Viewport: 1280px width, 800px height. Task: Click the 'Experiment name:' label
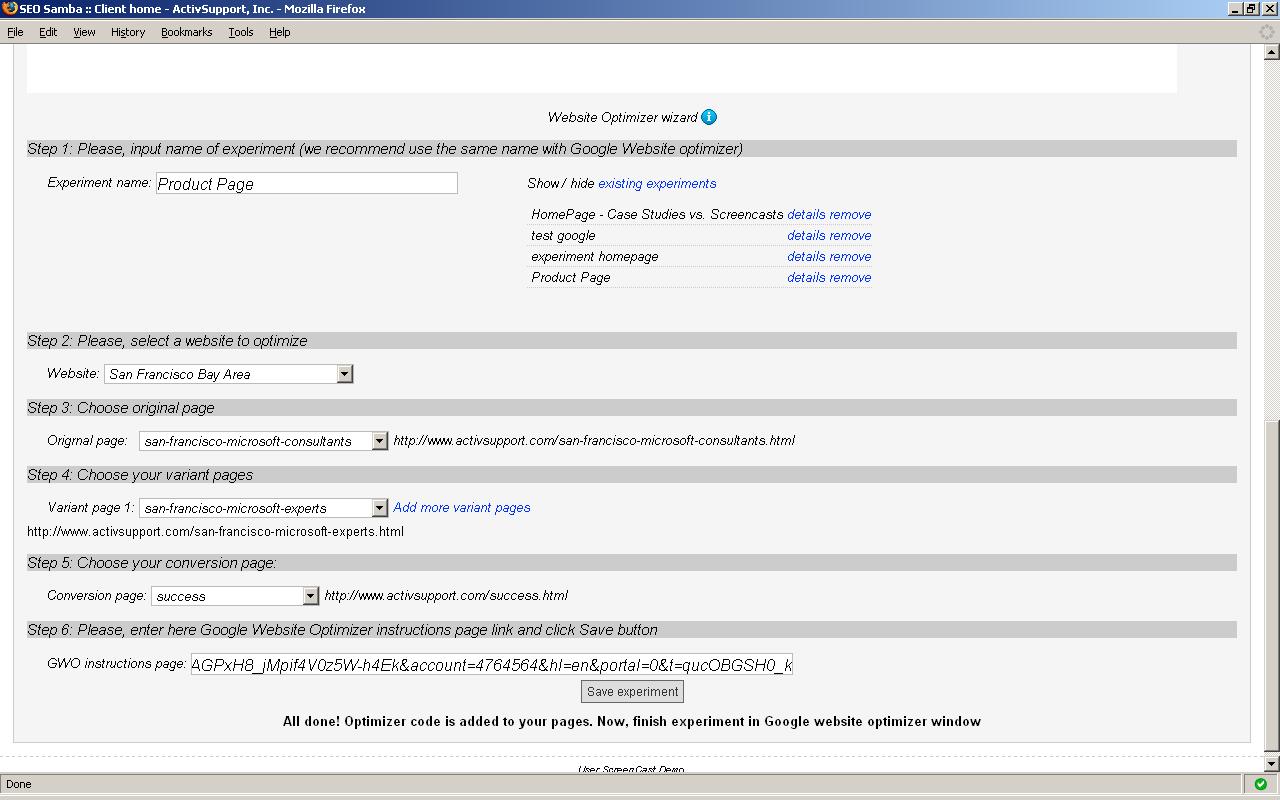coord(99,183)
